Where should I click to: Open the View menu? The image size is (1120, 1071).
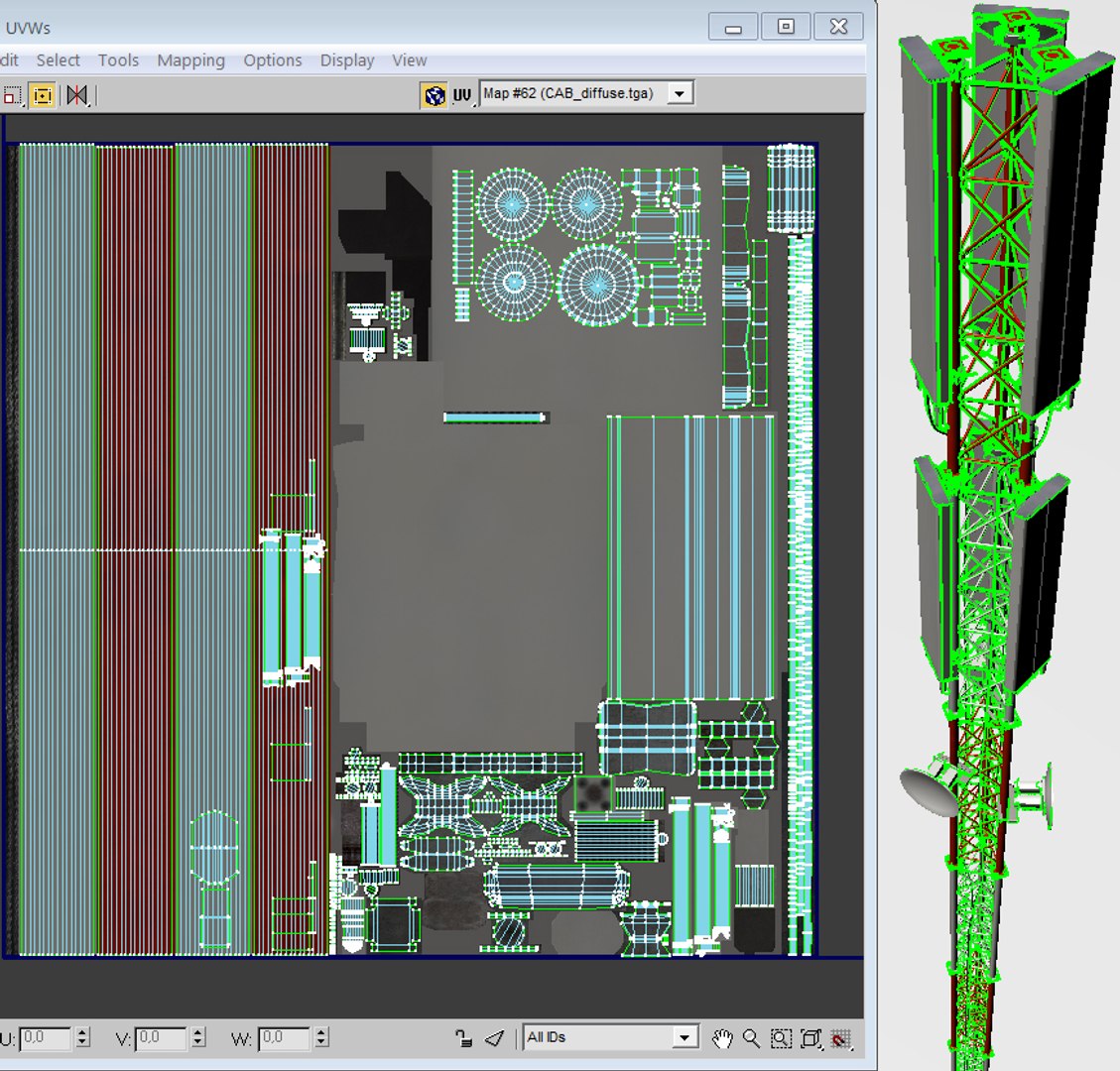[x=410, y=59]
